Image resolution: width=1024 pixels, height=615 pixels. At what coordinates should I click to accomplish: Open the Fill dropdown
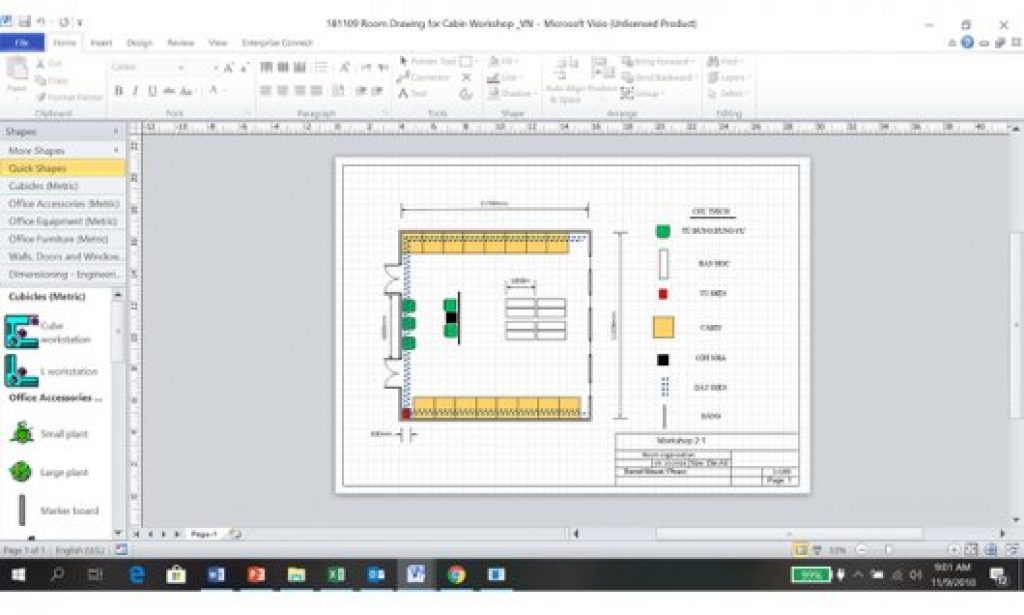pos(503,62)
